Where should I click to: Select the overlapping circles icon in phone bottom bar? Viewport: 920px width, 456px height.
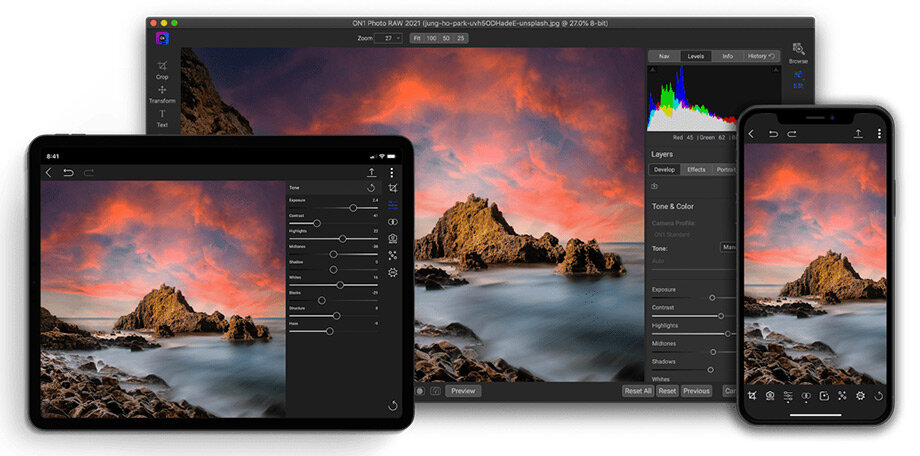point(806,396)
